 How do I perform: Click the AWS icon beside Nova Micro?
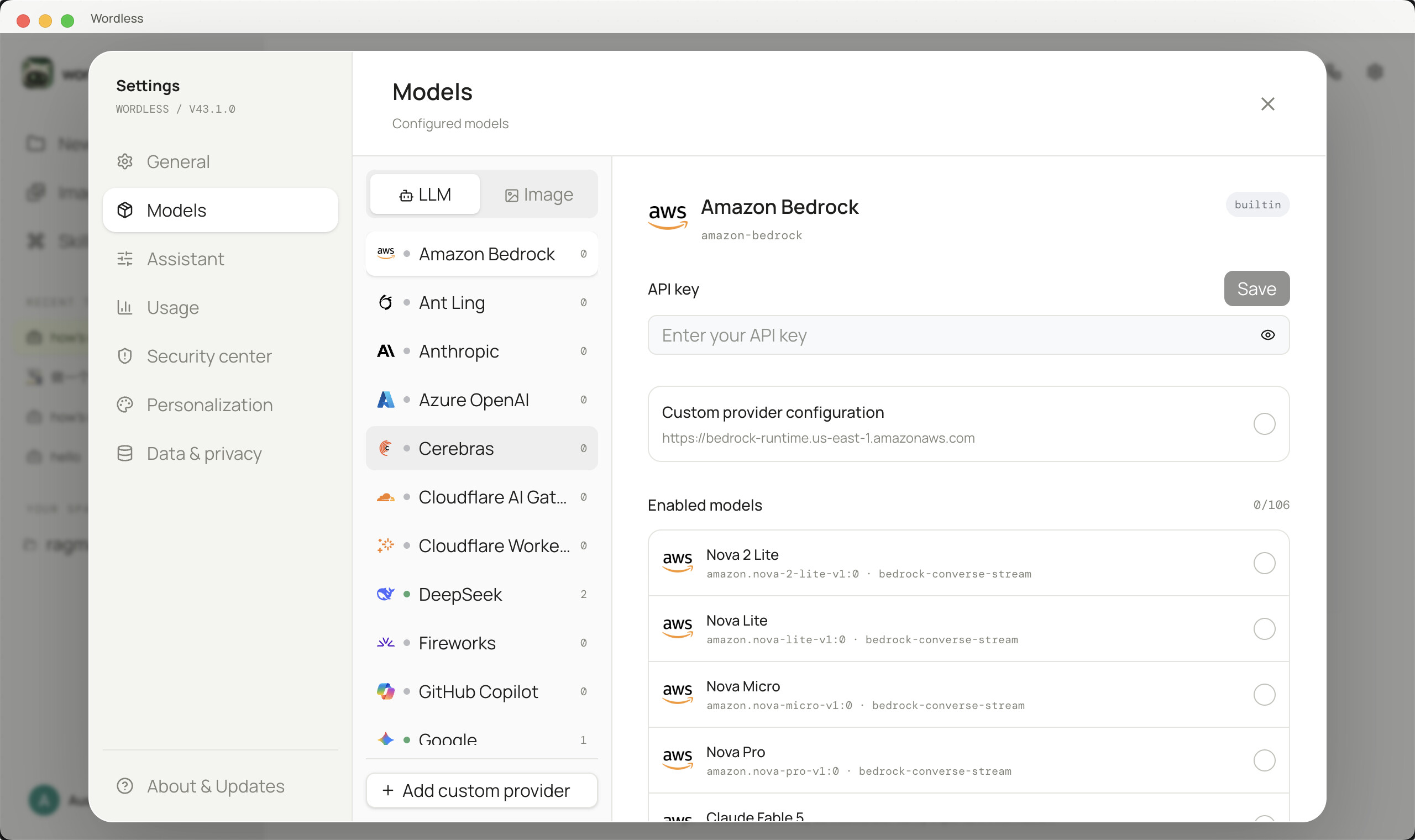pos(678,694)
